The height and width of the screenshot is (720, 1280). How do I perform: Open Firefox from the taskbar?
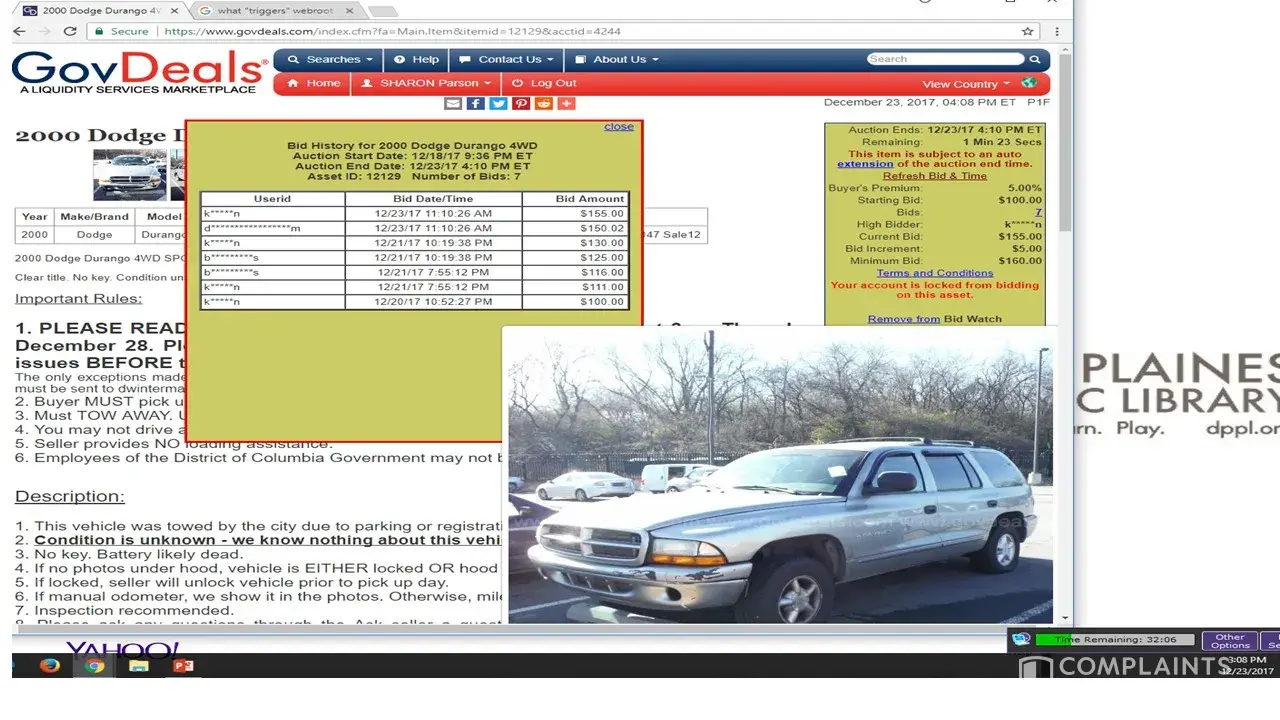50,666
